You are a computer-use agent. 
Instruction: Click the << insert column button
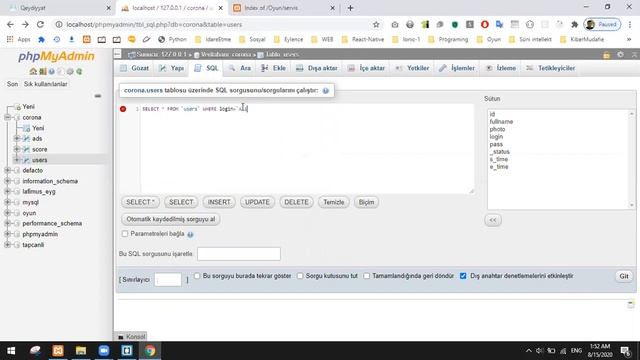point(493,220)
